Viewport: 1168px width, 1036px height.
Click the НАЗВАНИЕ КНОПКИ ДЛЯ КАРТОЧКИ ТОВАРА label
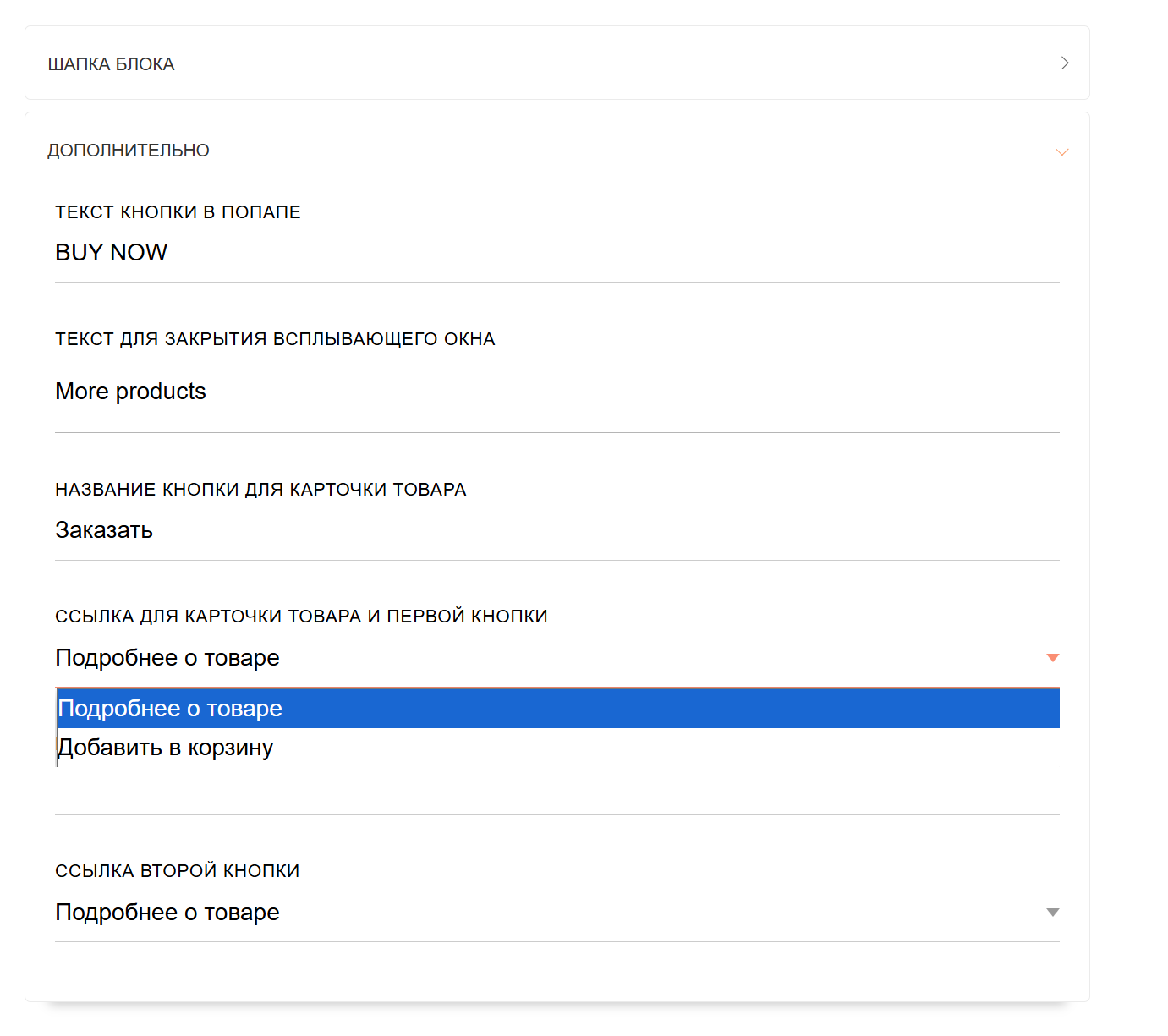coord(260,490)
